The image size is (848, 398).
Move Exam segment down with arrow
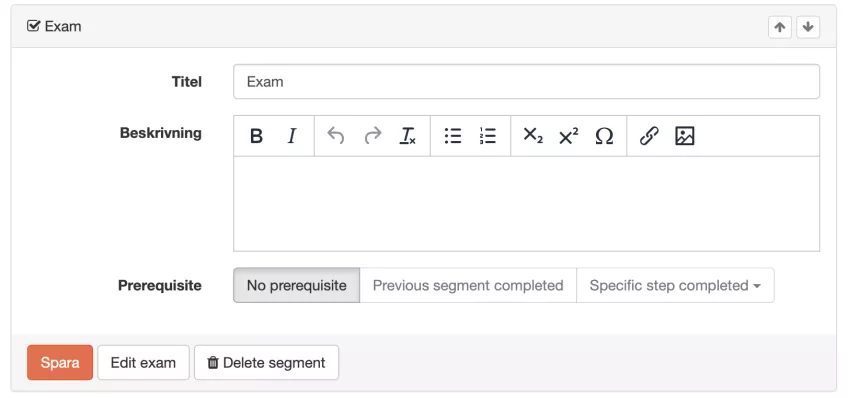coord(808,28)
